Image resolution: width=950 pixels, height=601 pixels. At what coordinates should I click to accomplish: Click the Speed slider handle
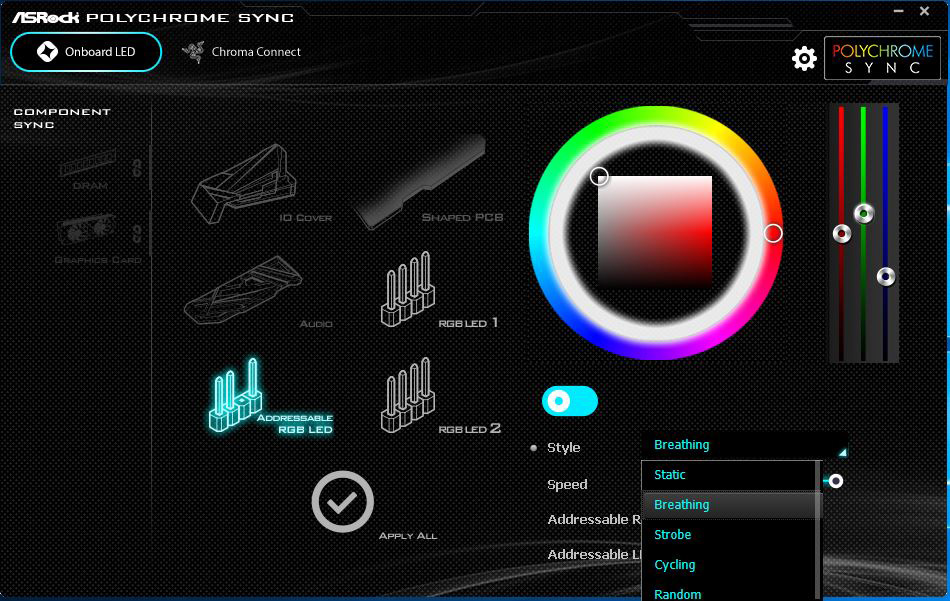[835, 481]
